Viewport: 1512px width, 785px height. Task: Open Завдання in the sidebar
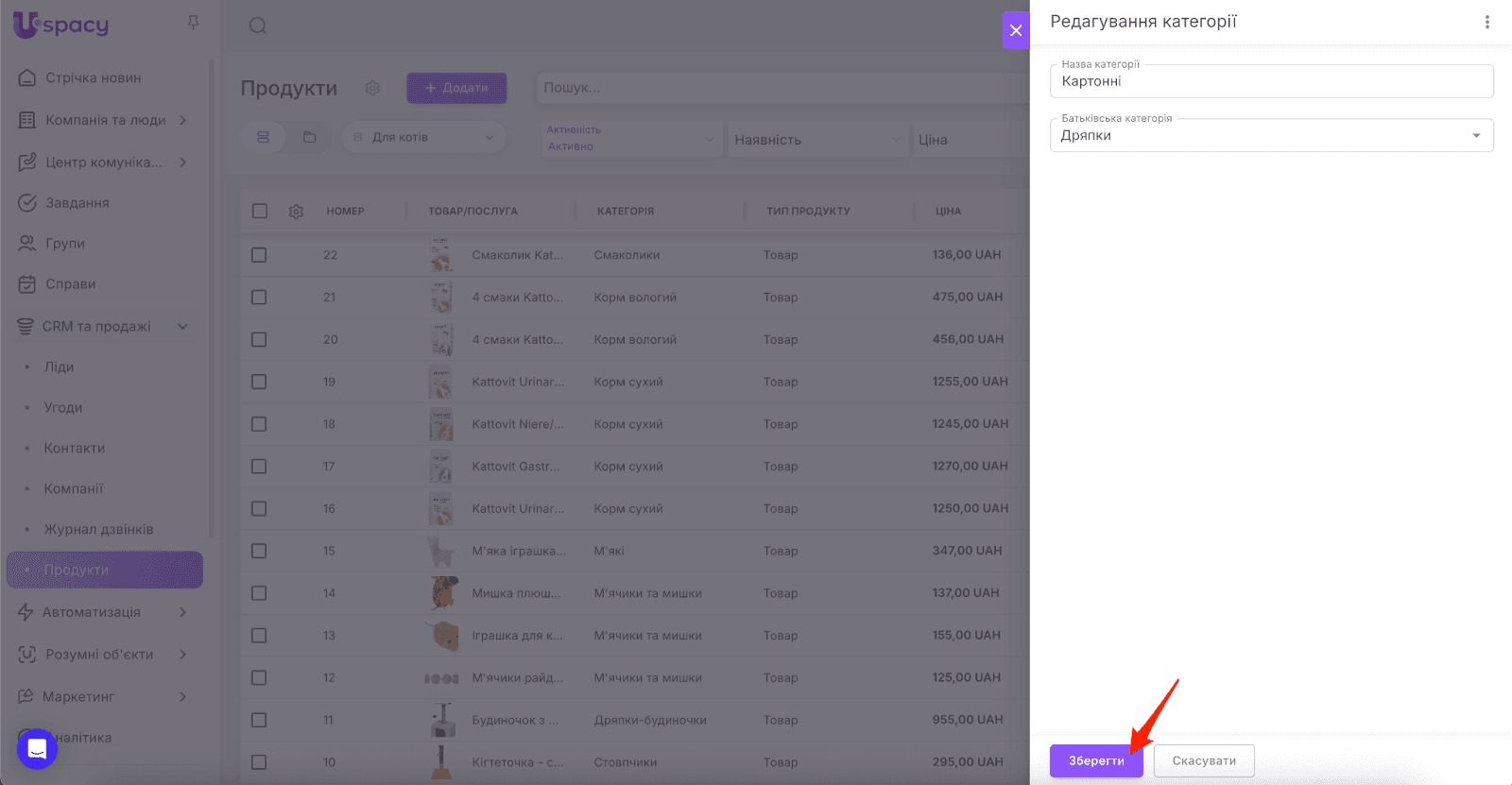coord(77,203)
